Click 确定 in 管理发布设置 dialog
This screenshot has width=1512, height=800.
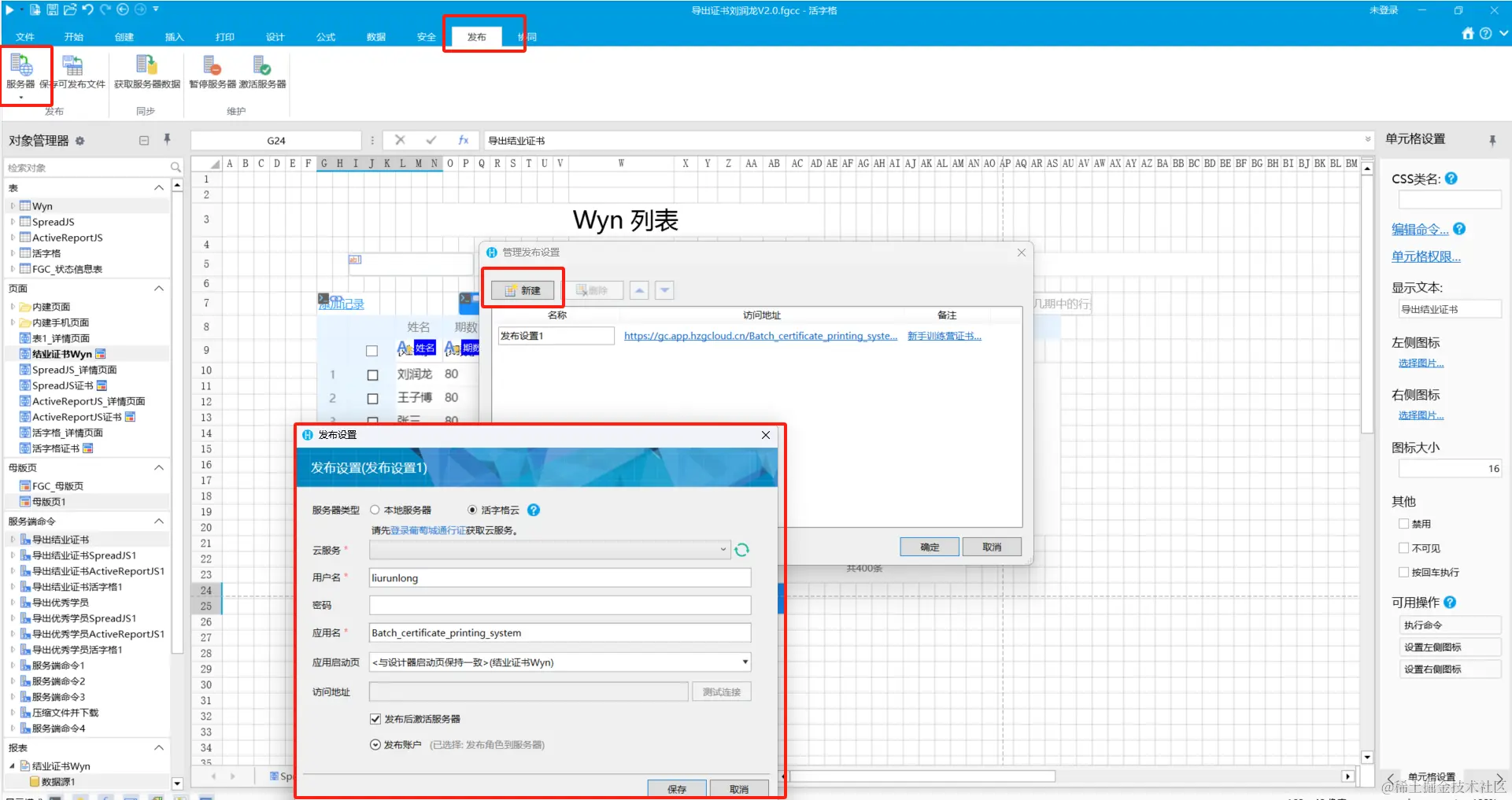[x=930, y=547]
